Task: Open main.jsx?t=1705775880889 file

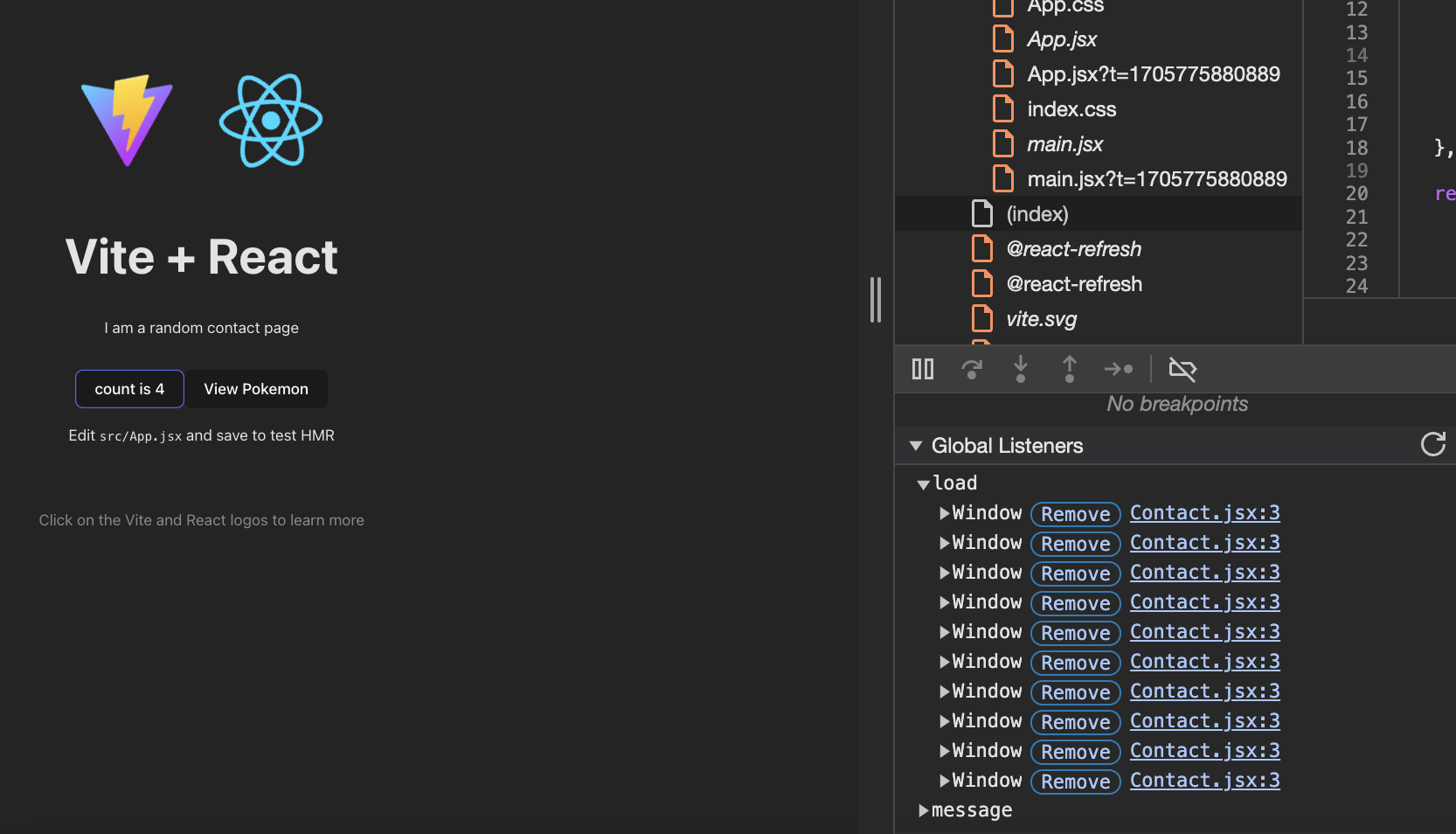Action: [x=1157, y=179]
